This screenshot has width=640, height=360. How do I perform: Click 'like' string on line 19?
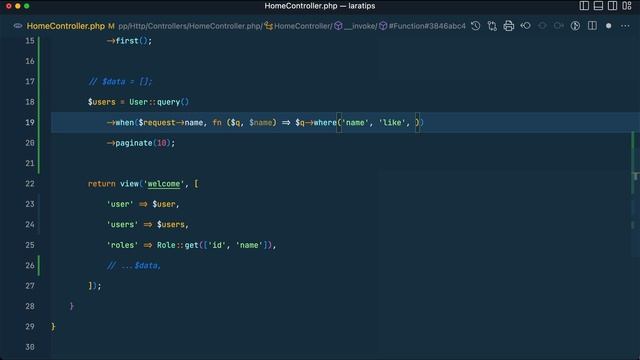point(392,122)
